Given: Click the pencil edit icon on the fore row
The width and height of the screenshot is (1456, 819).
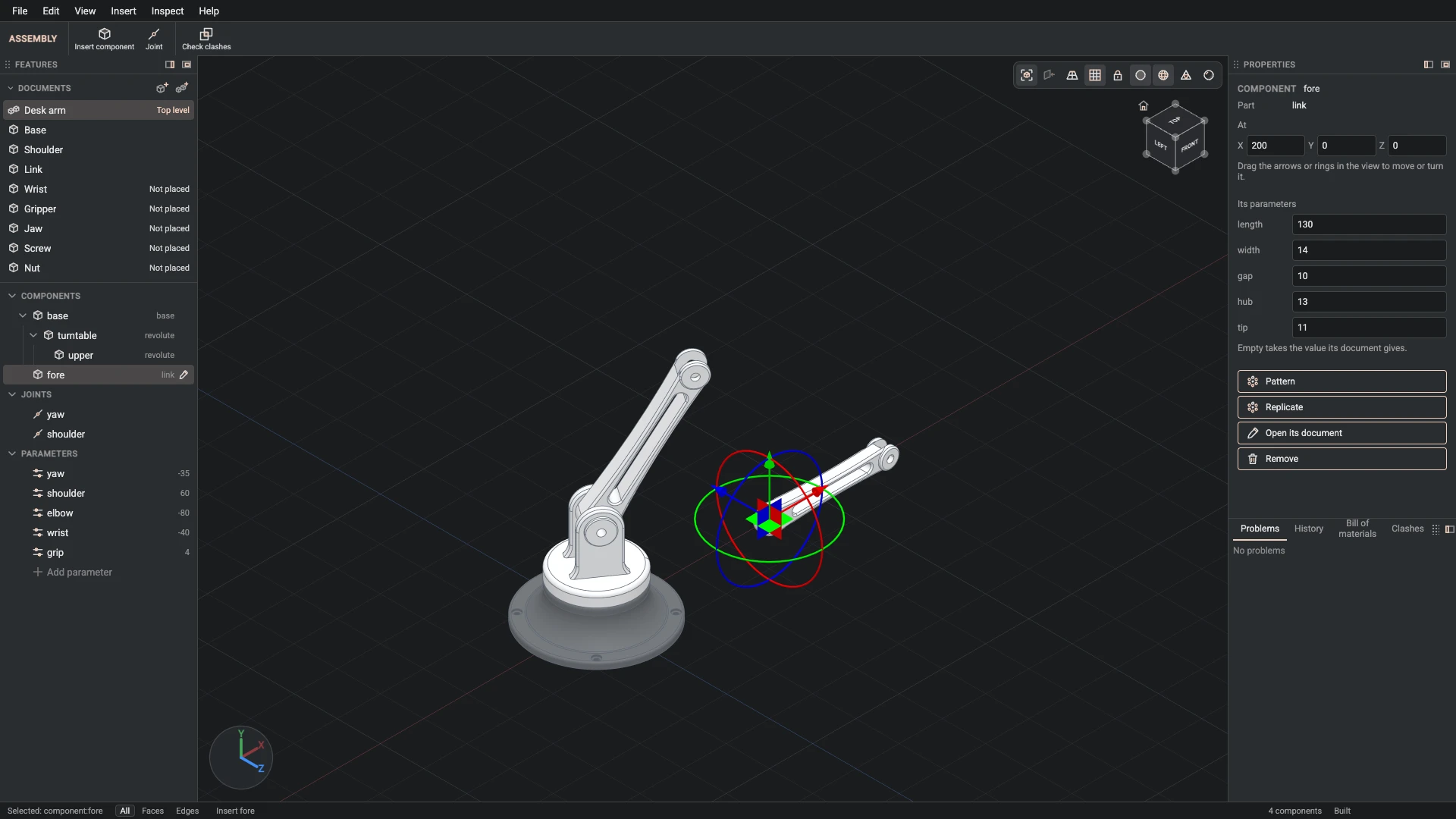Looking at the screenshot, I should (184, 375).
